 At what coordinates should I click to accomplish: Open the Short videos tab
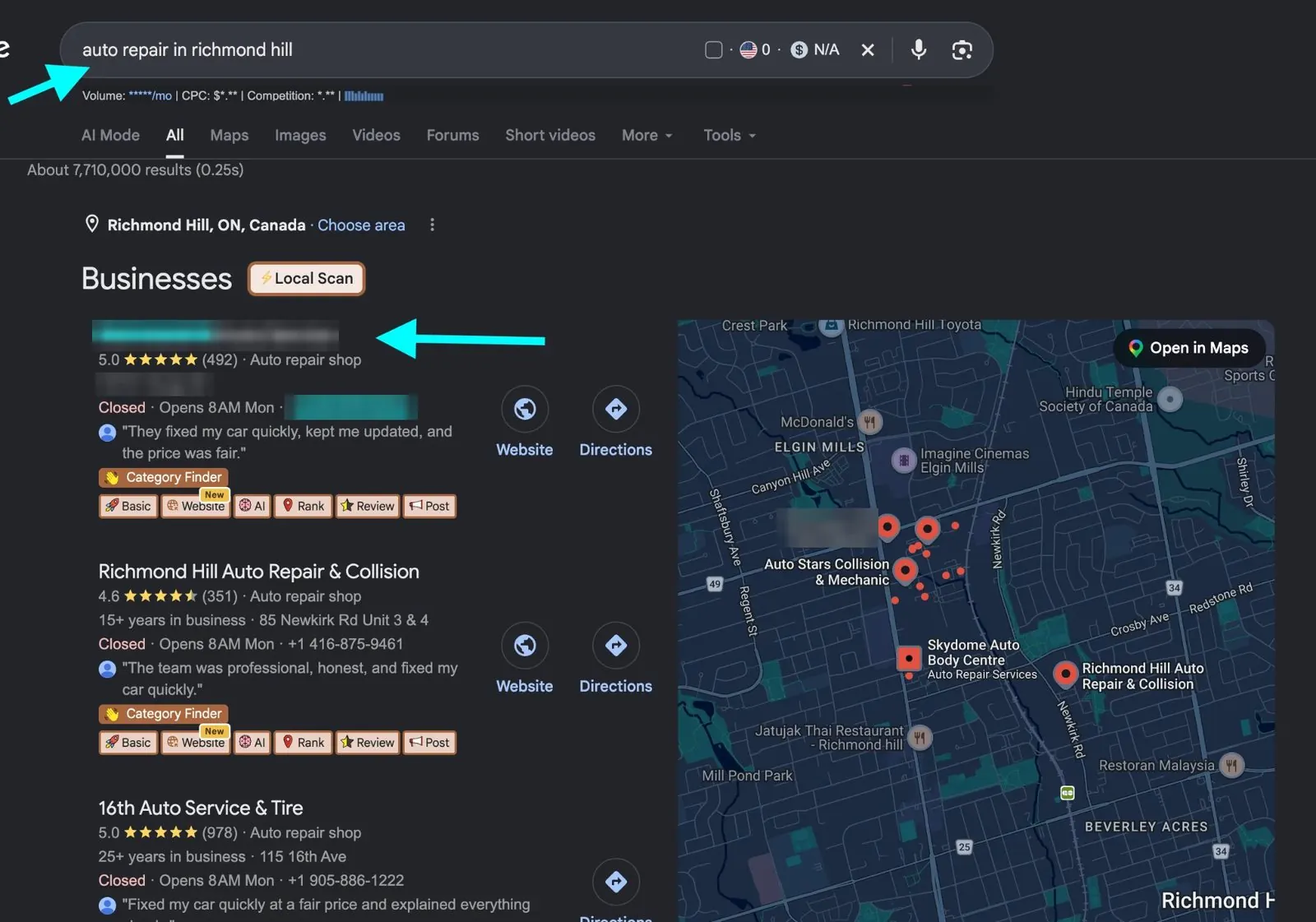click(550, 135)
